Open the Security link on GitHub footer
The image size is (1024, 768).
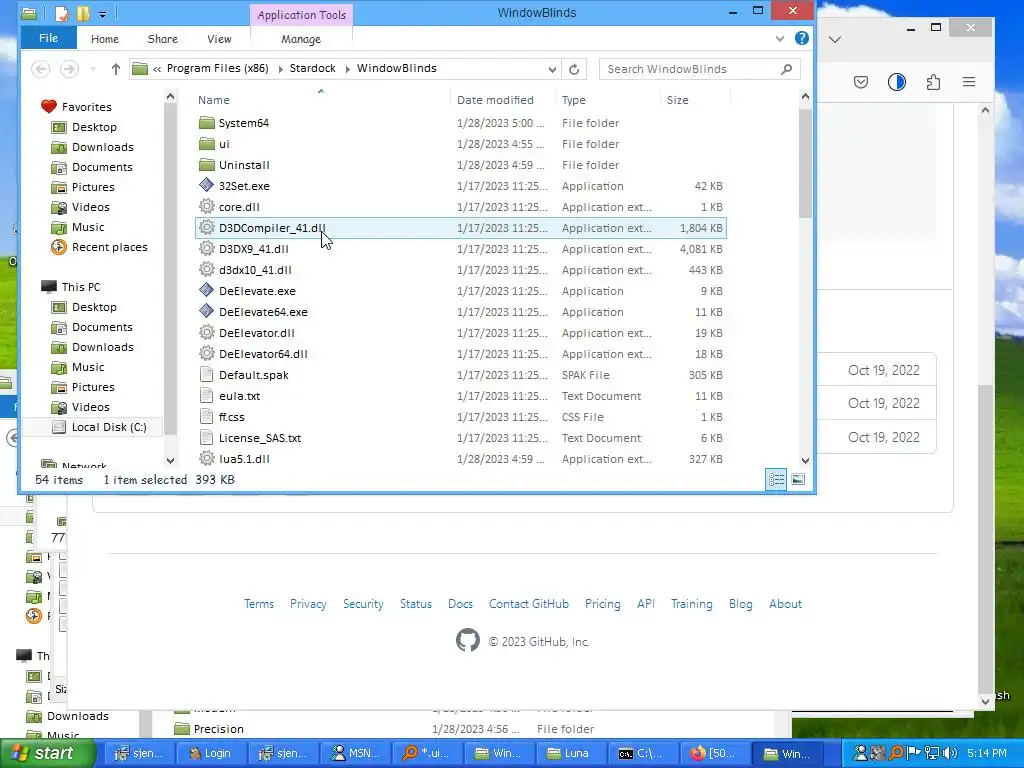pyautogui.click(x=363, y=603)
